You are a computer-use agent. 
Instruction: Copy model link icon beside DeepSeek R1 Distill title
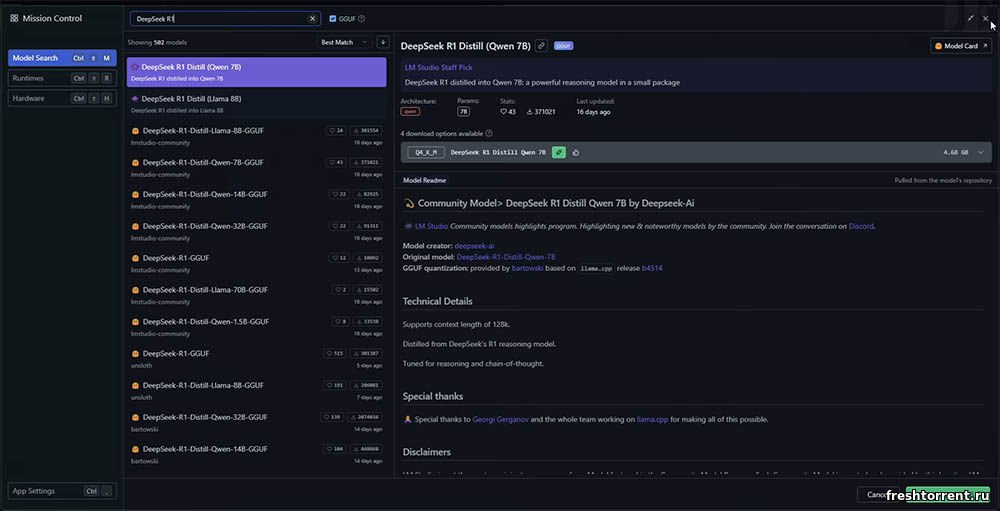pos(541,45)
